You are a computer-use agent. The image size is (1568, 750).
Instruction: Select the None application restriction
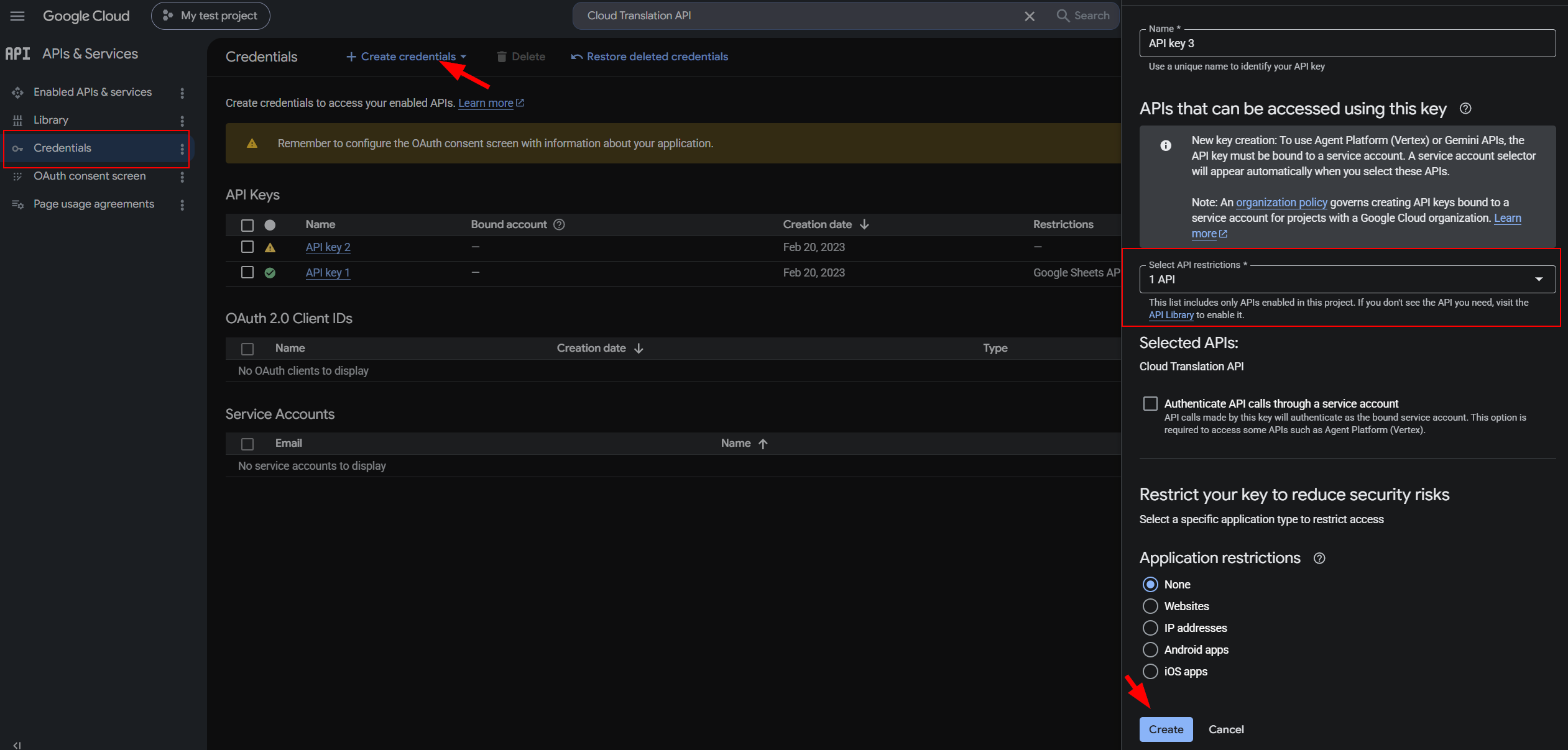click(x=1150, y=585)
